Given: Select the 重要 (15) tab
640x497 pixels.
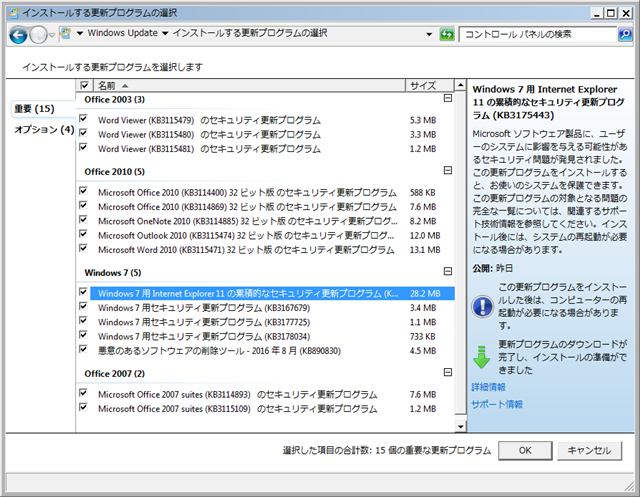Looking at the screenshot, I should [x=34, y=109].
